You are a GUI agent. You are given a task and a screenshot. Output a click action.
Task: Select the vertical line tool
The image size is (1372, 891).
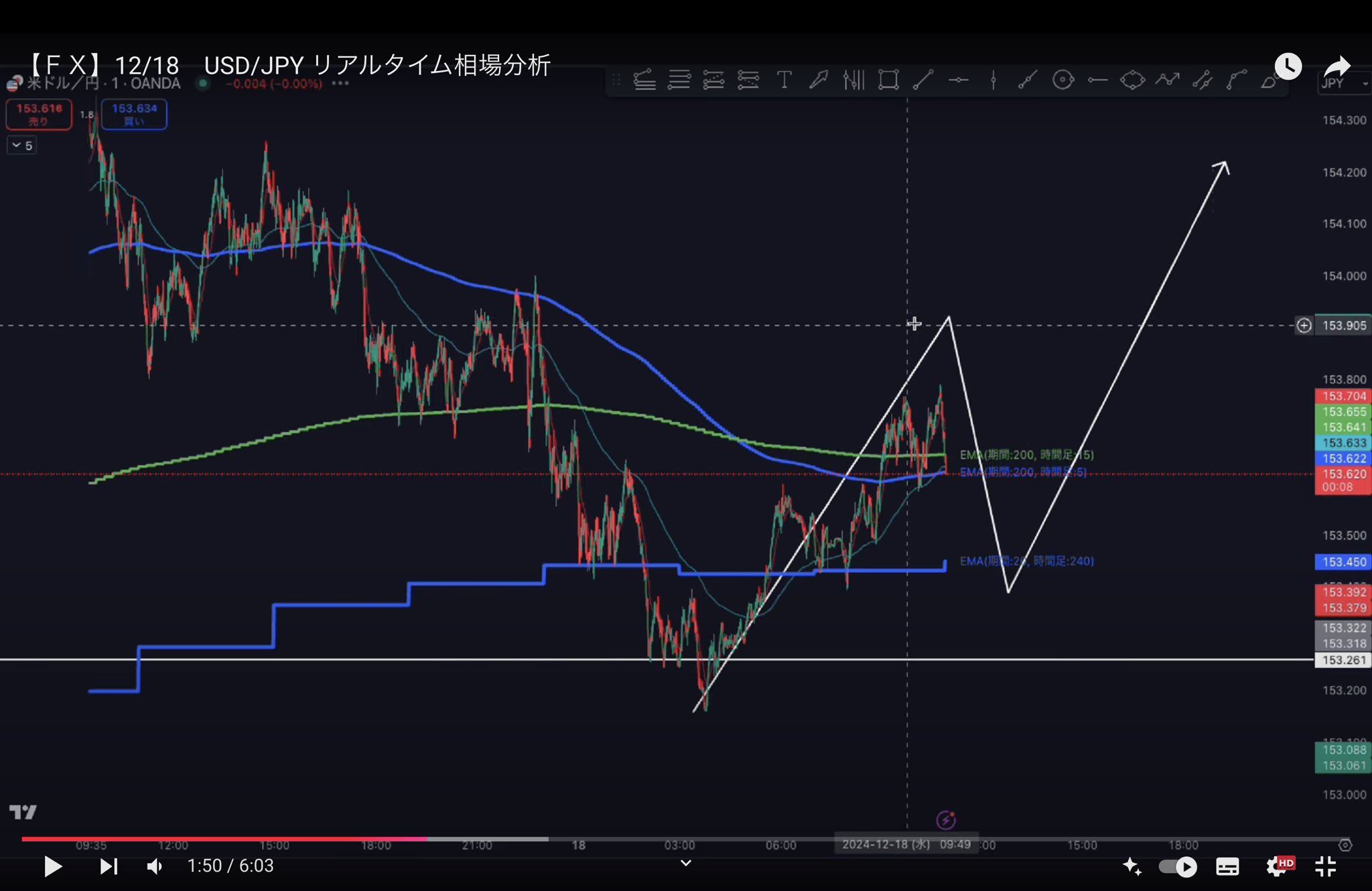pyautogui.click(x=993, y=80)
